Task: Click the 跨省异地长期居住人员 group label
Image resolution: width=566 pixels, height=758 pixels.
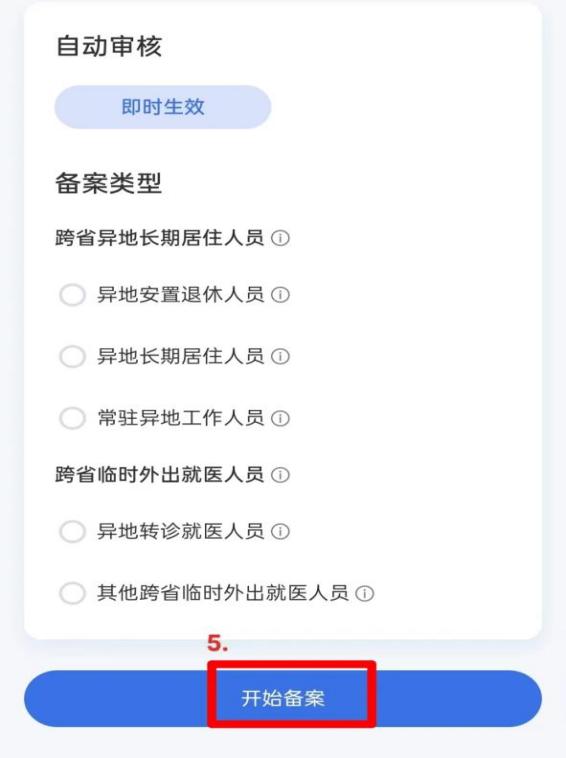Action: coord(160,238)
